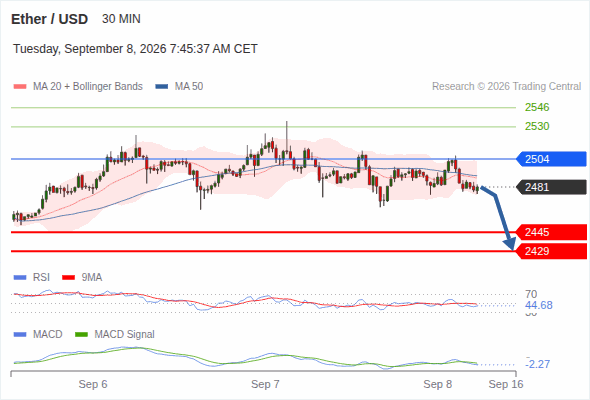This screenshot has height=400, width=590.
Task: Click the blue MACD legend marker
Action: click(x=20, y=335)
